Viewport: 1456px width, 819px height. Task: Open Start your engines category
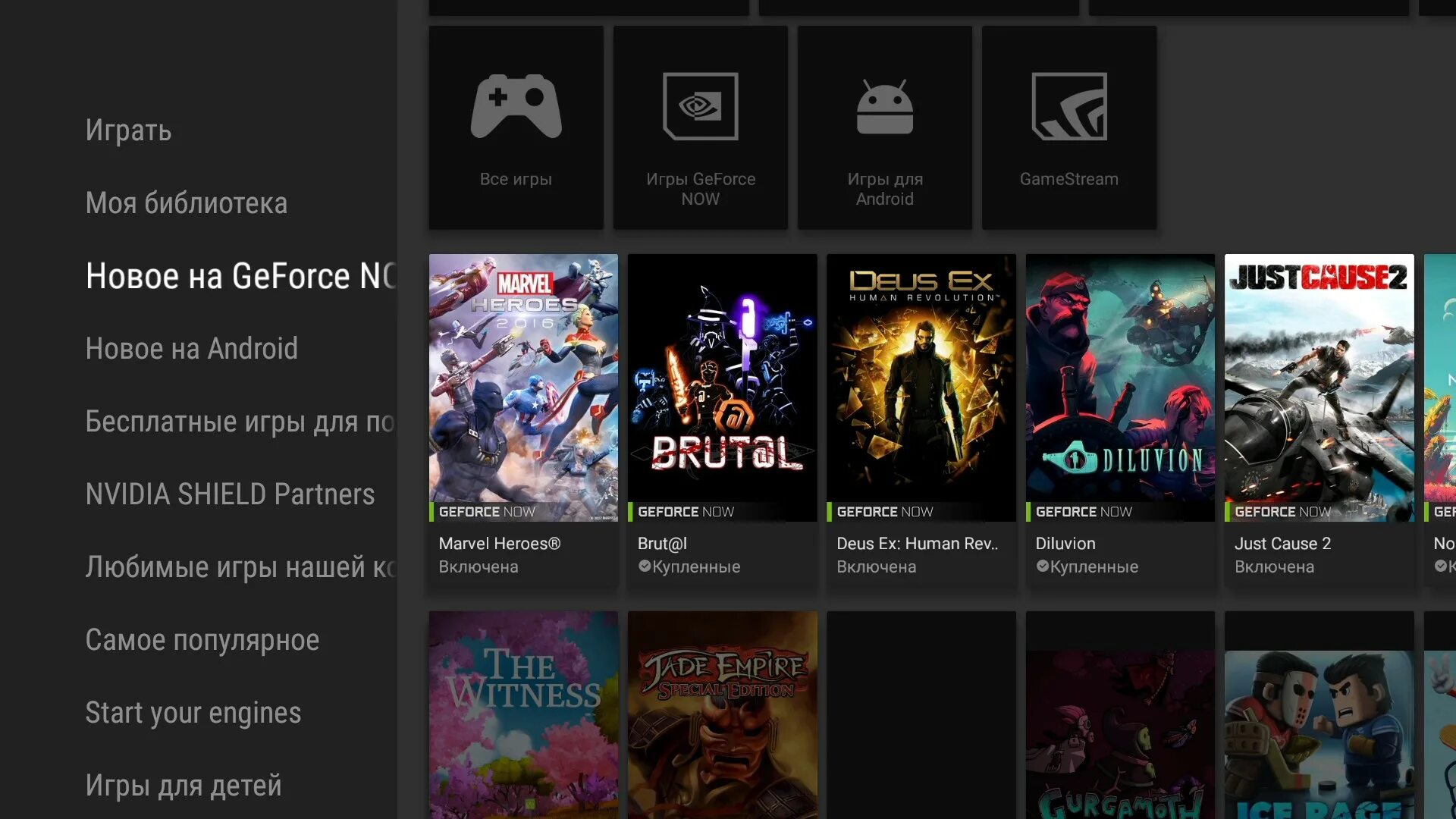coord(193,713)
